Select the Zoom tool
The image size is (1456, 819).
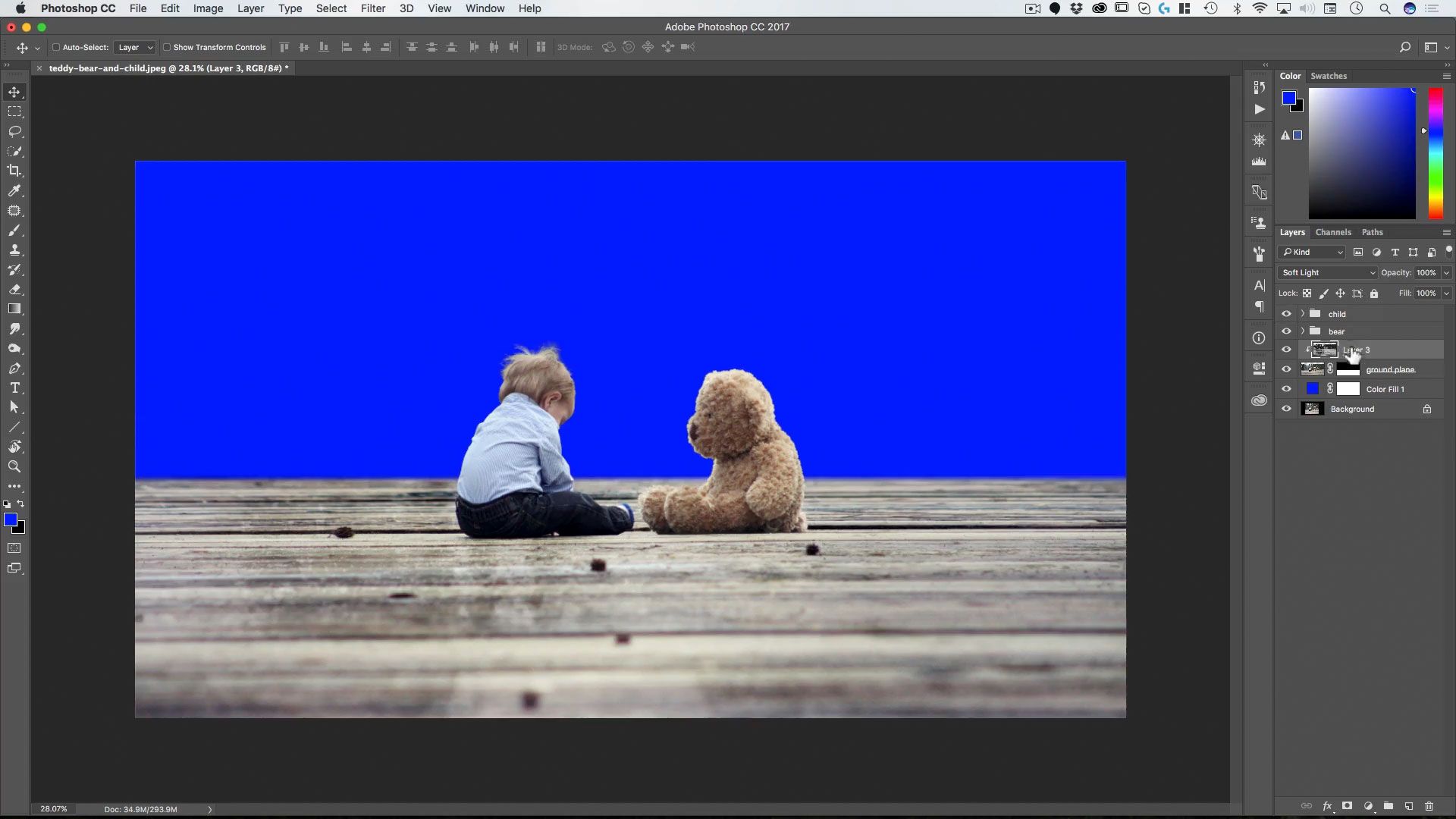click(14, 466)
